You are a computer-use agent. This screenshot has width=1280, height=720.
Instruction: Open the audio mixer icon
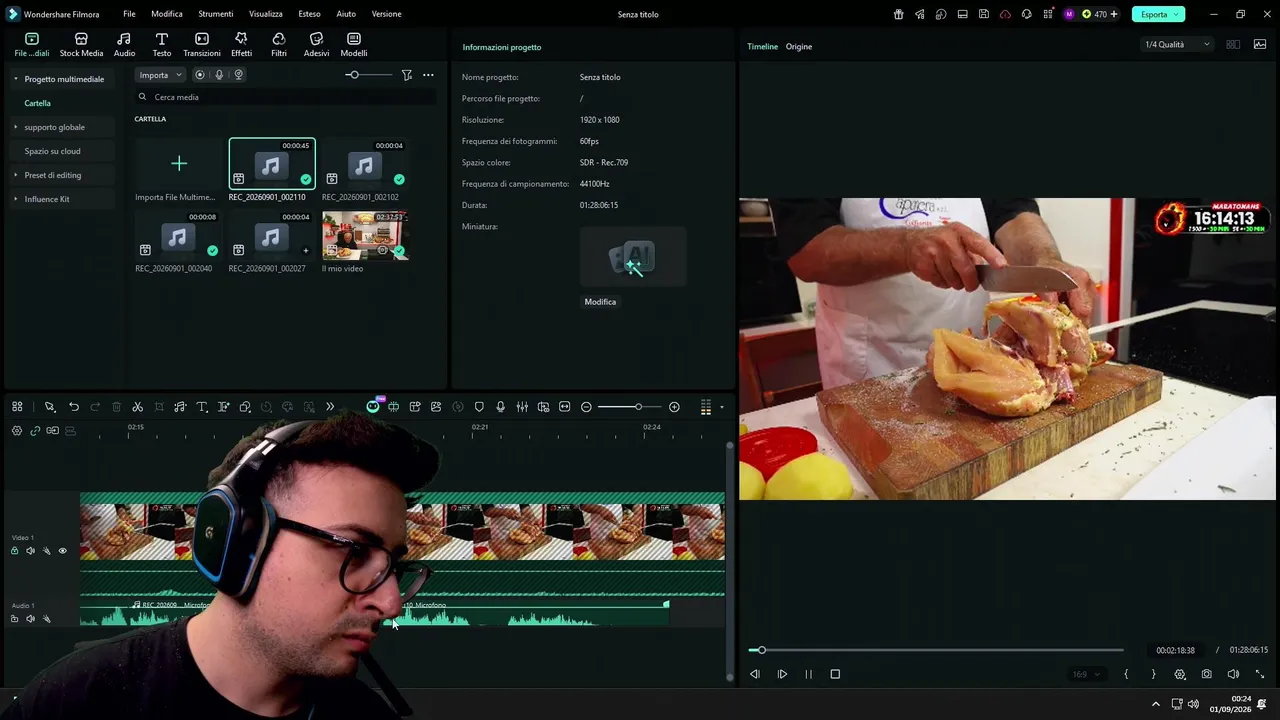coord(522,407)
